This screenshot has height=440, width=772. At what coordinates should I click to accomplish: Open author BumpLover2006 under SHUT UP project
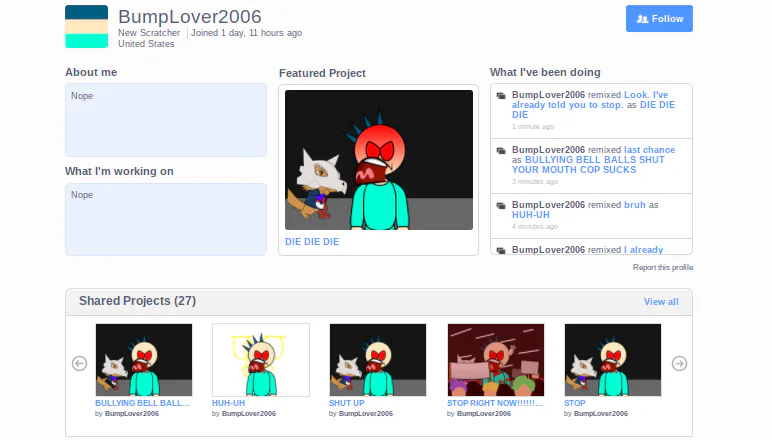click(366, 414)
